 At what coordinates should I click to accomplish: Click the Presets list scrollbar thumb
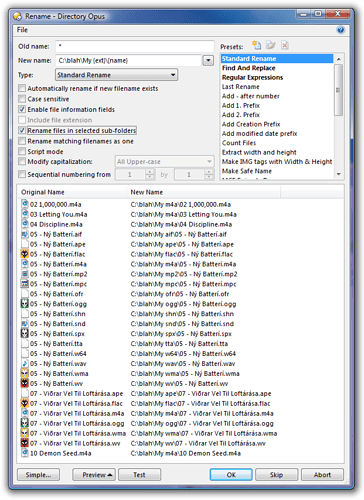pyautogui.click(x=338, y=90)
